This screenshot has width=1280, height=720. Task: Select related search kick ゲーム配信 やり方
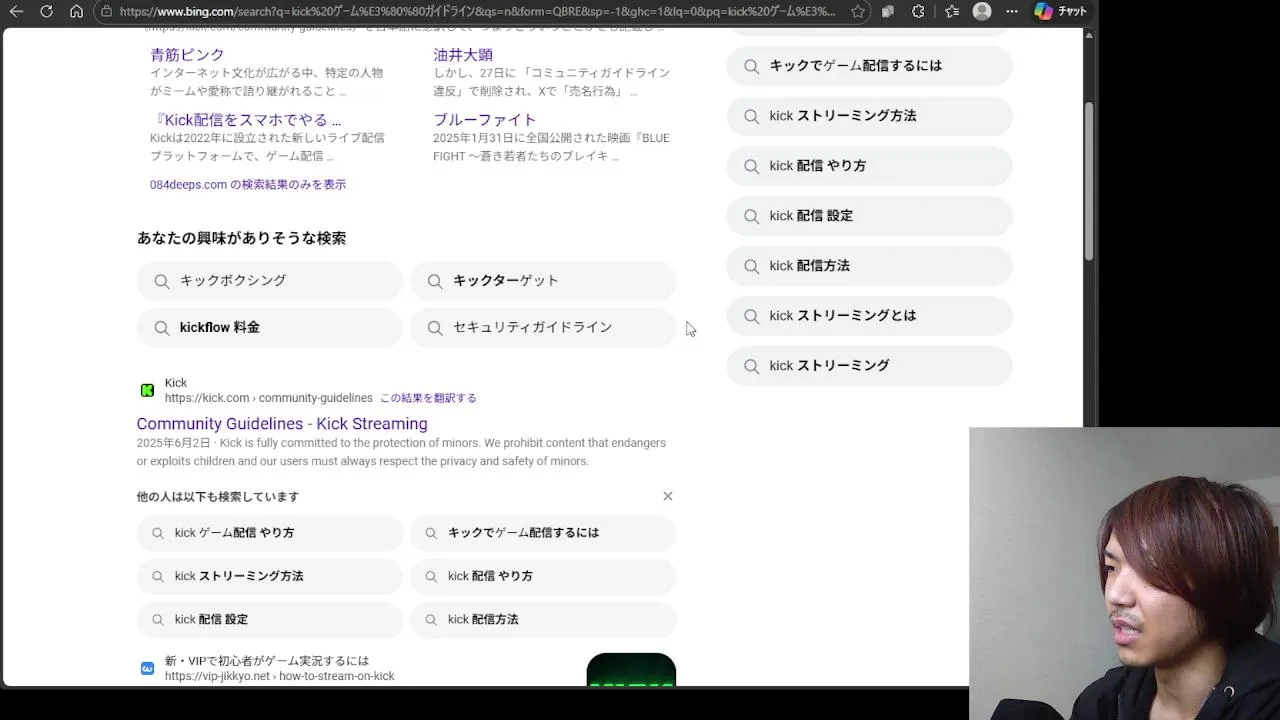270,533
